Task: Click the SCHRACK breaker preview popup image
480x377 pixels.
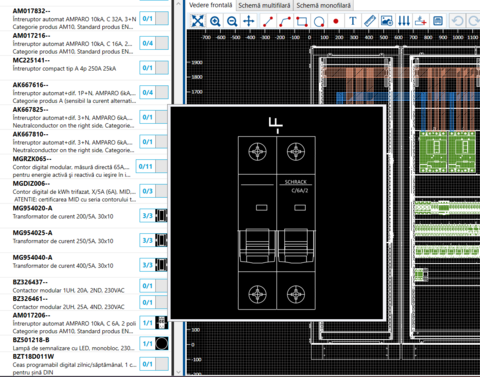Action: [x=278, y=213]
